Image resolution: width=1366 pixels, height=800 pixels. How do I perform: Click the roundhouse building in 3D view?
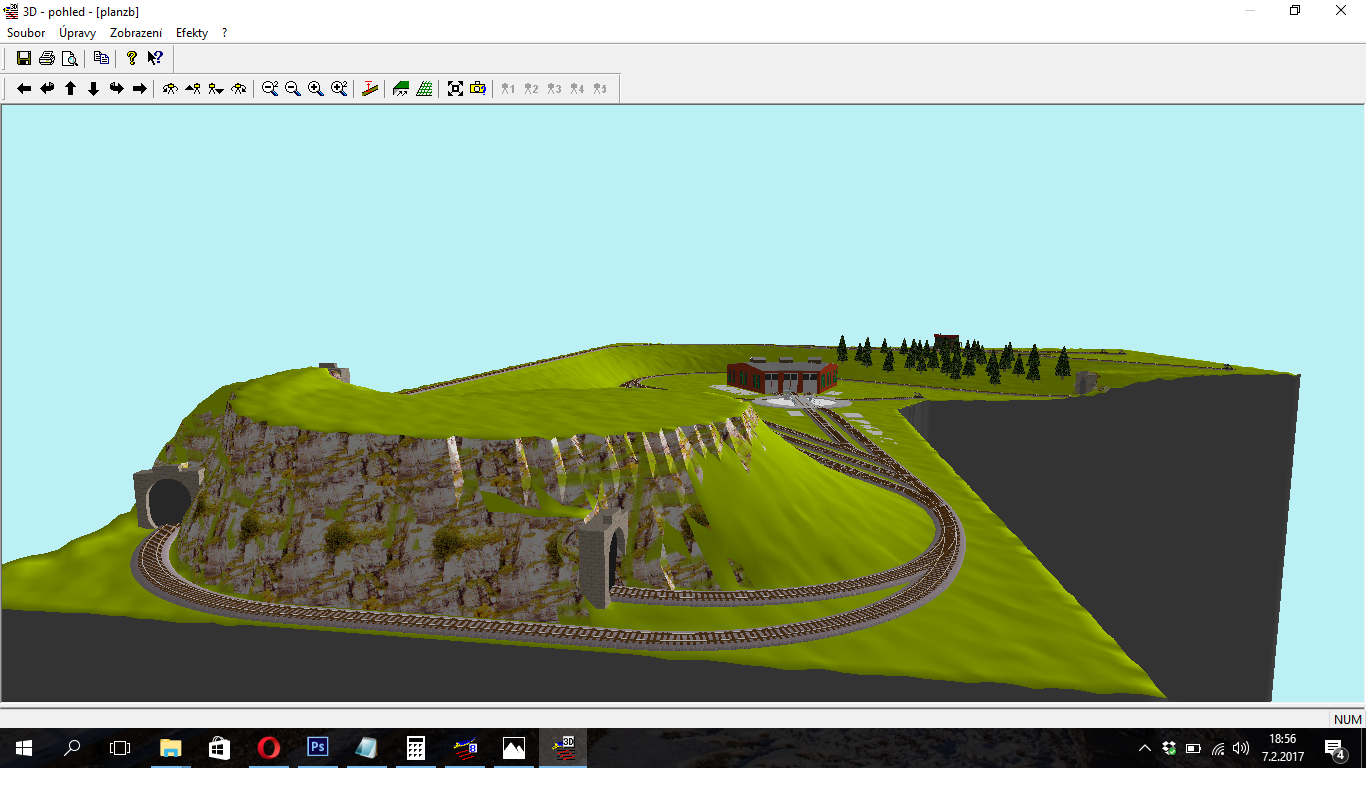coord(782,375)
